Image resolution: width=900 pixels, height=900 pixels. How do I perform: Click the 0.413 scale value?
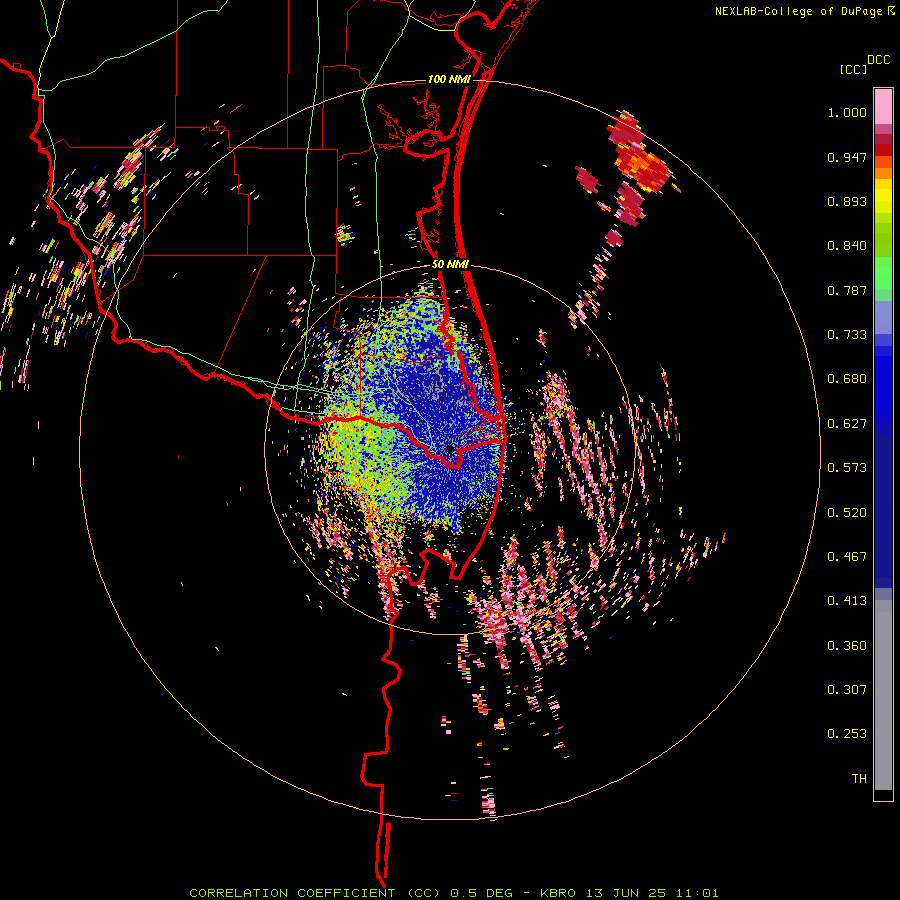(847, 601)
